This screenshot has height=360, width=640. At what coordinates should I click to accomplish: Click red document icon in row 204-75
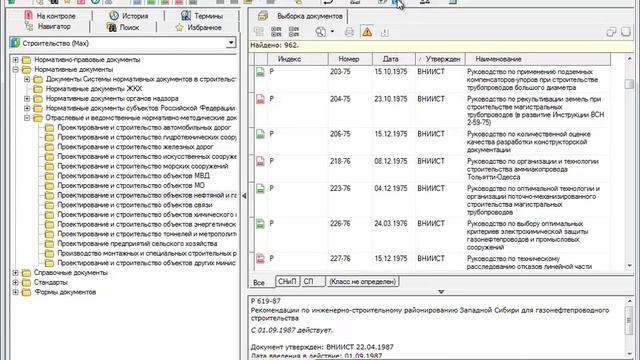(260, 99)
